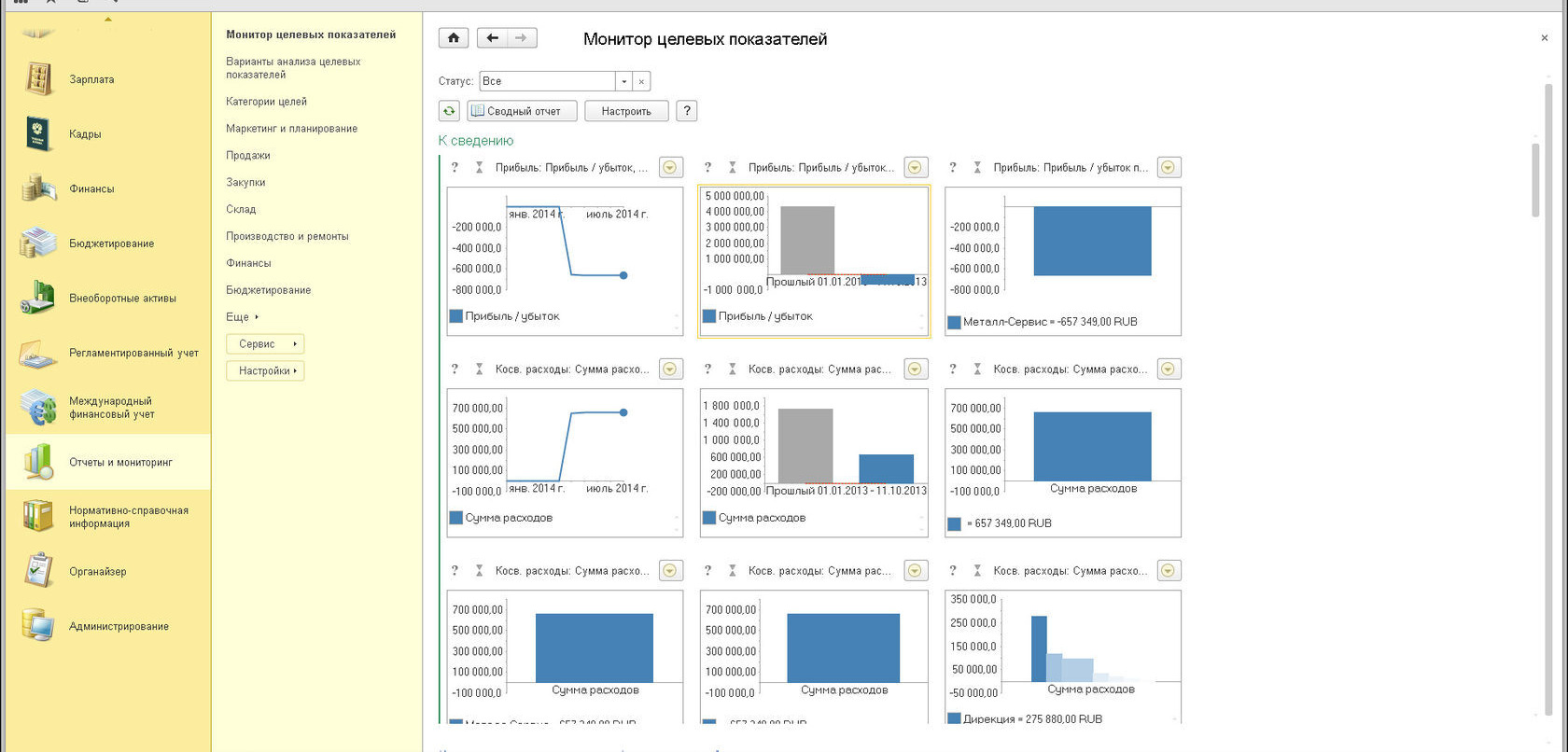Open the Администрирование section icon
This screenshot has height=752, width=1568.
click(x=38, y=626)
